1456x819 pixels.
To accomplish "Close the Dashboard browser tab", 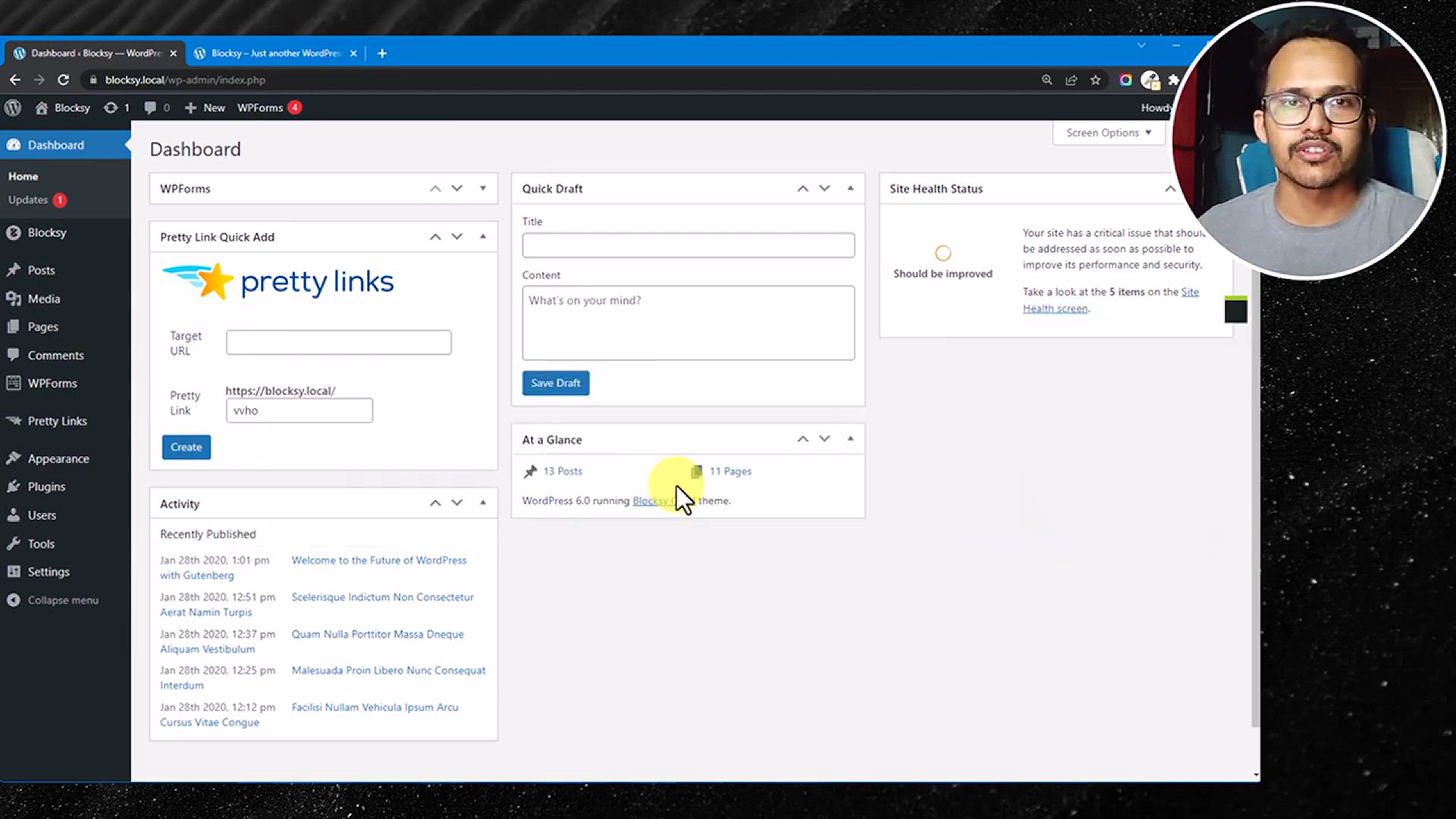I will 173,53.
